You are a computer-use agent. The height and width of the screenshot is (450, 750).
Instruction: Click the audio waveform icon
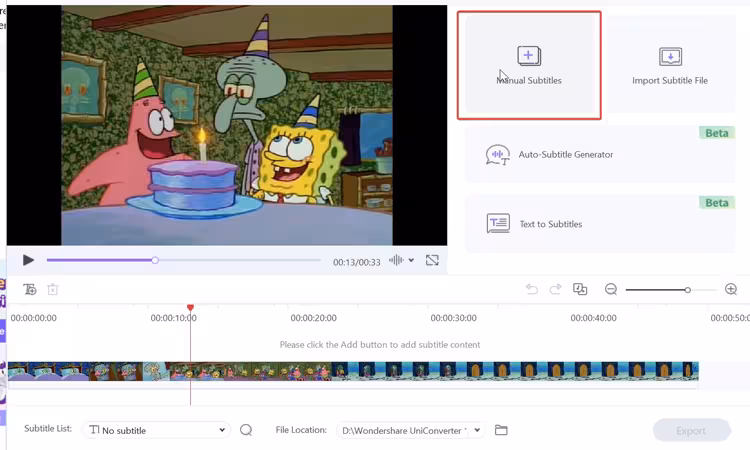[x=396, y=260]
